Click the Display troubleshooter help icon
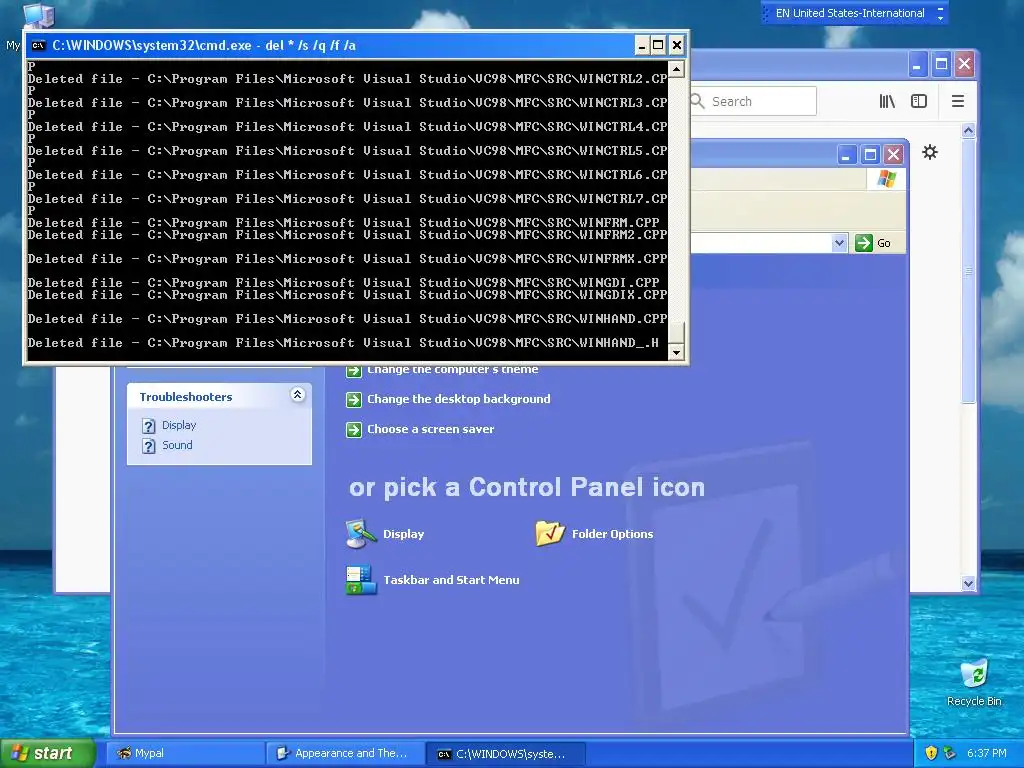1024x768 pixels. click(x=149, y=426)
